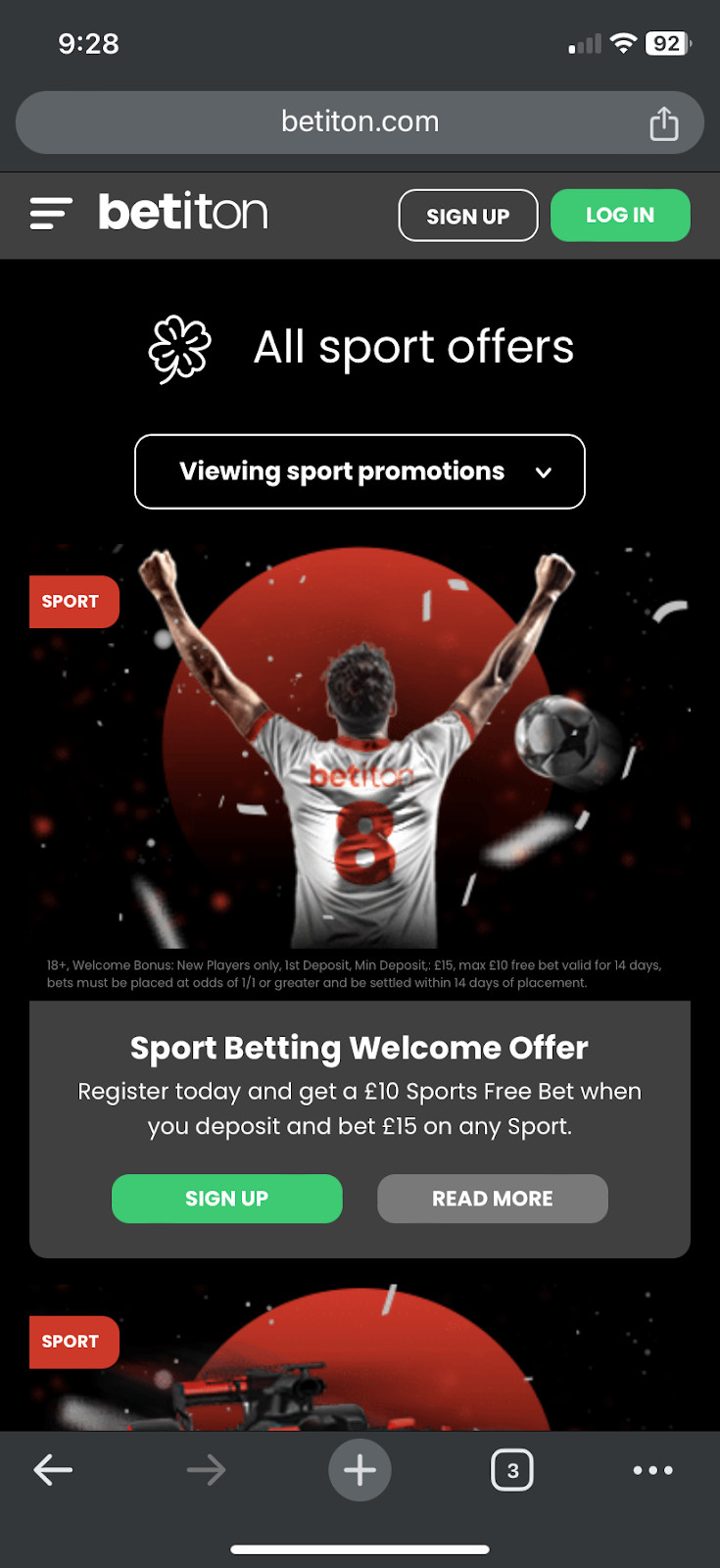
Task: Tap the betiton logo
Action: [x=183, y=213]
